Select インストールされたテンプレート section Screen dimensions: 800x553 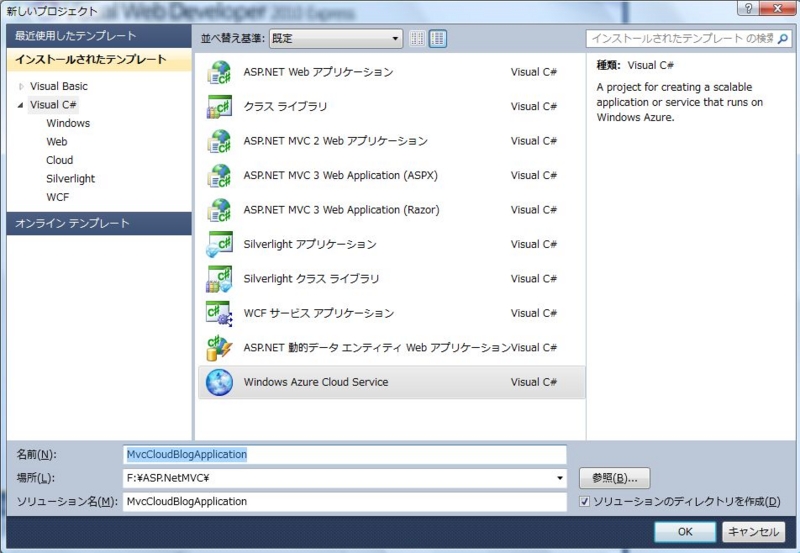[99, 60]
